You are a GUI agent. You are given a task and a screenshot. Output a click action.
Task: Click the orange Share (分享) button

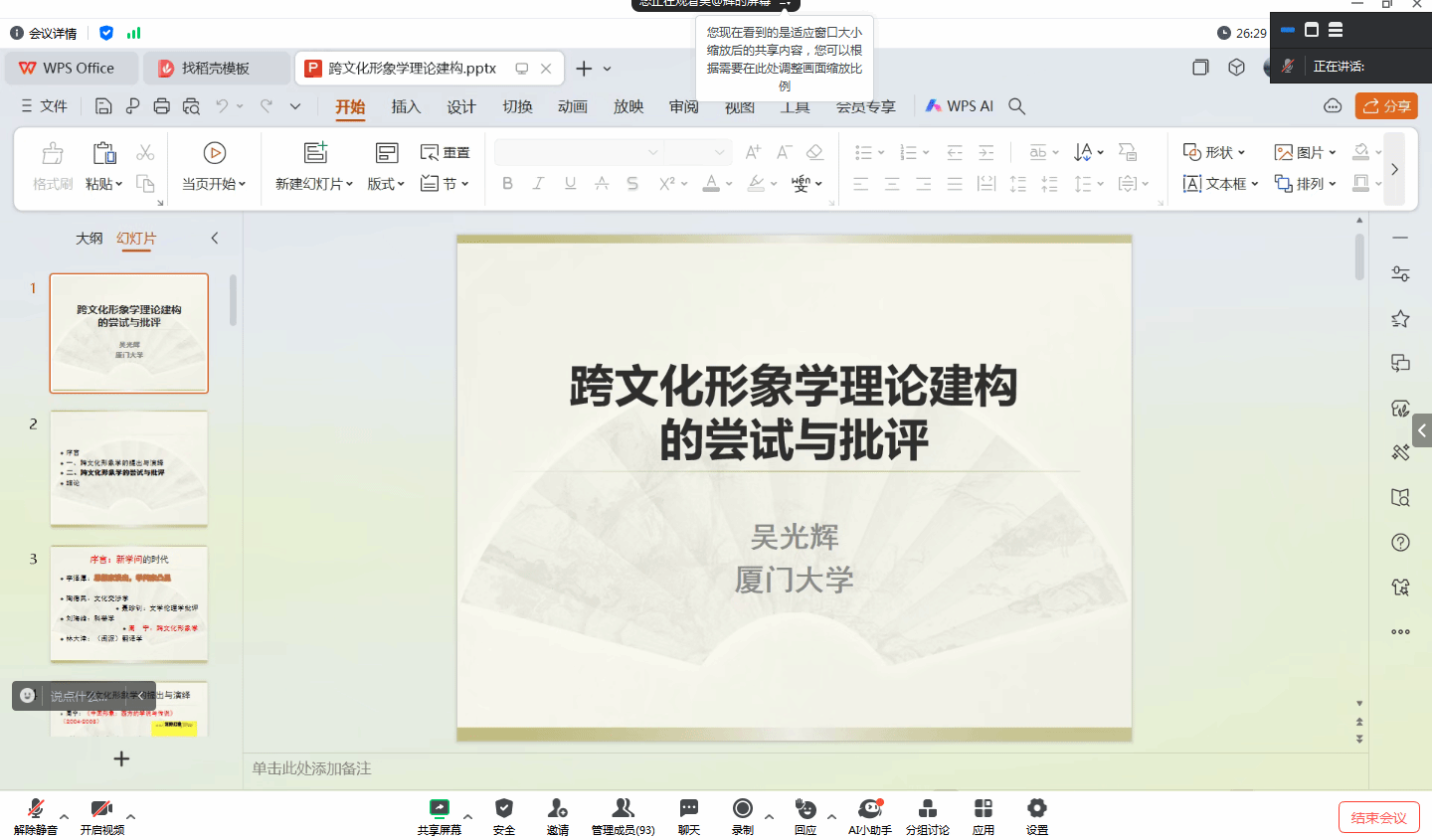[x=1386, y=105]
